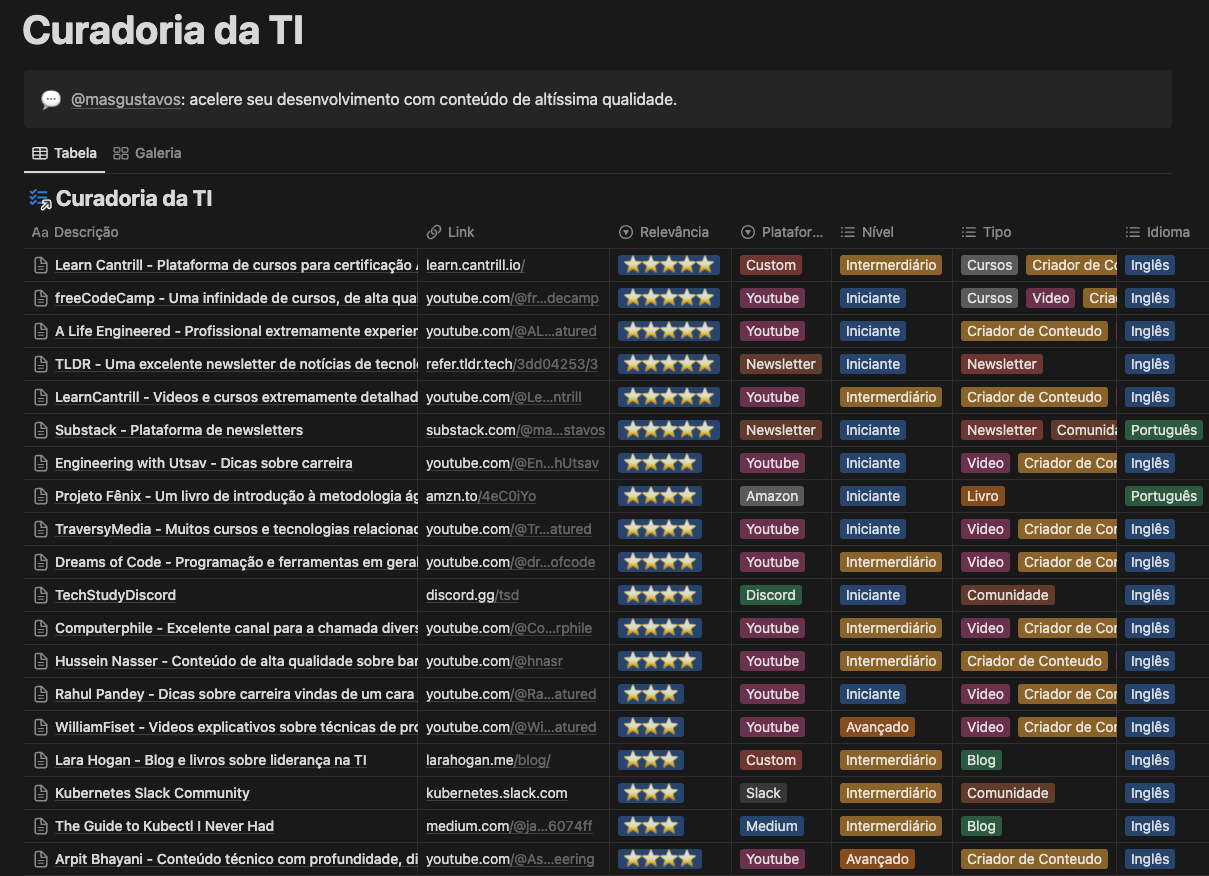Click the Newsletter platform tag in TLDR row
The height and width of the screenshot is (876, 1209).
coord(781,364)
